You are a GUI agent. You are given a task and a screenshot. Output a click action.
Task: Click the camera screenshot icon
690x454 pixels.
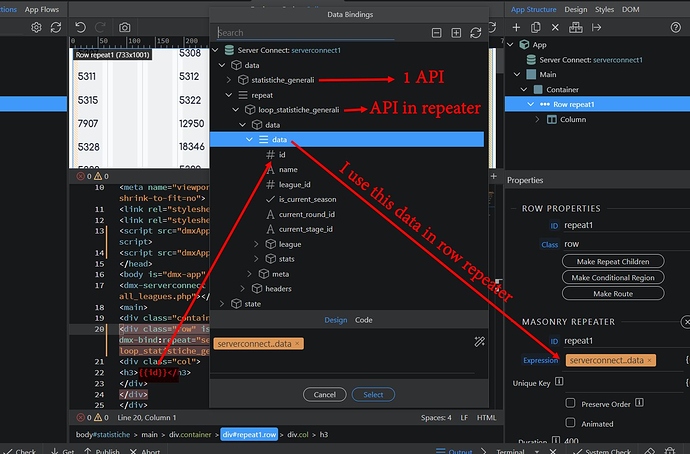pos(125,28)
